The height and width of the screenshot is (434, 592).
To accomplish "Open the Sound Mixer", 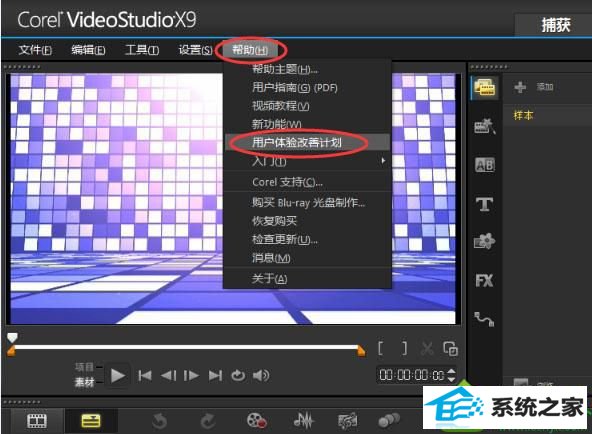I will point(304,420).
